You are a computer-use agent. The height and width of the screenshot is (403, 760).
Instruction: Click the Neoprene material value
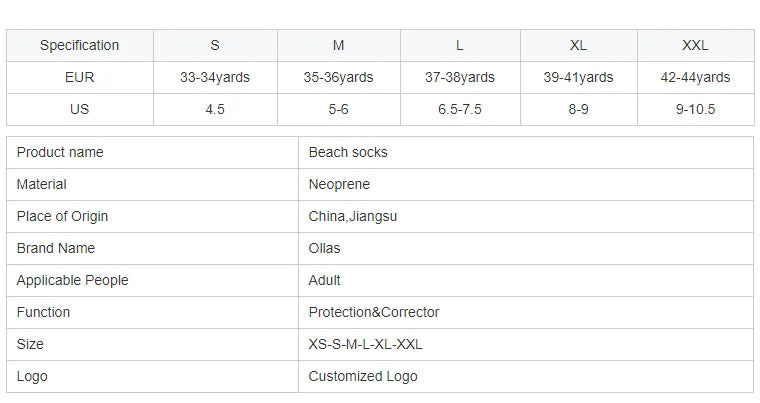pos(339,184)
